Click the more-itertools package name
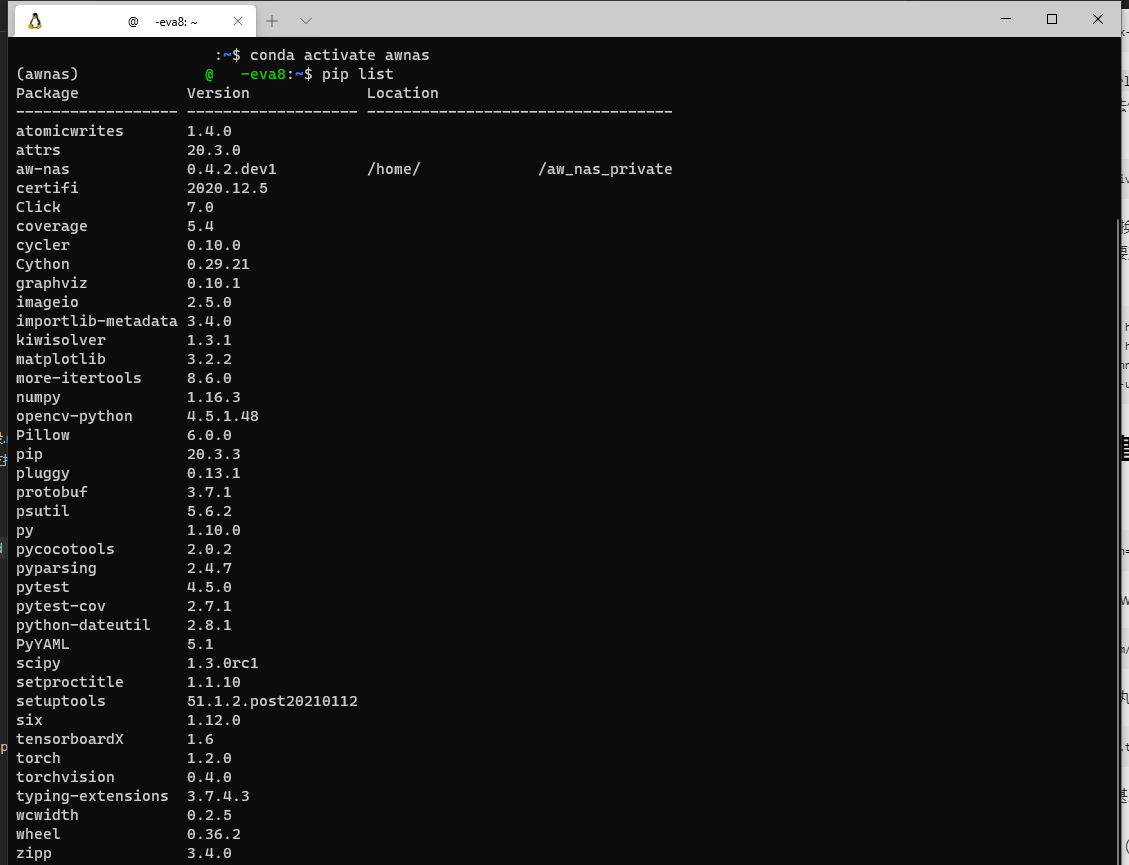The height and width of the screenshot is (865, 1129). point(78,378)
